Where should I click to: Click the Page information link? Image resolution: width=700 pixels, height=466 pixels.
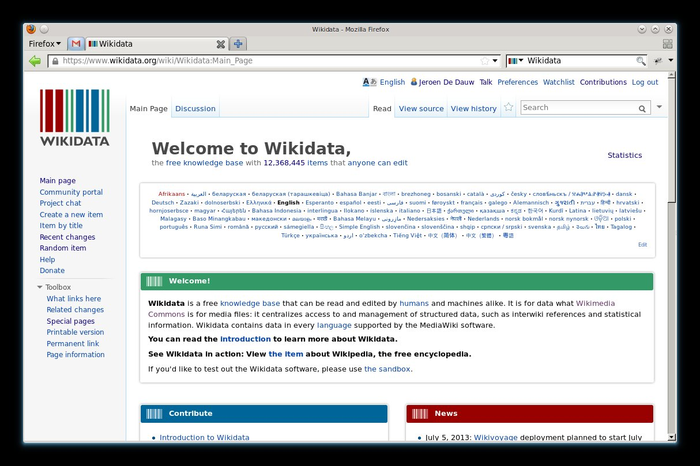point(75,354)
